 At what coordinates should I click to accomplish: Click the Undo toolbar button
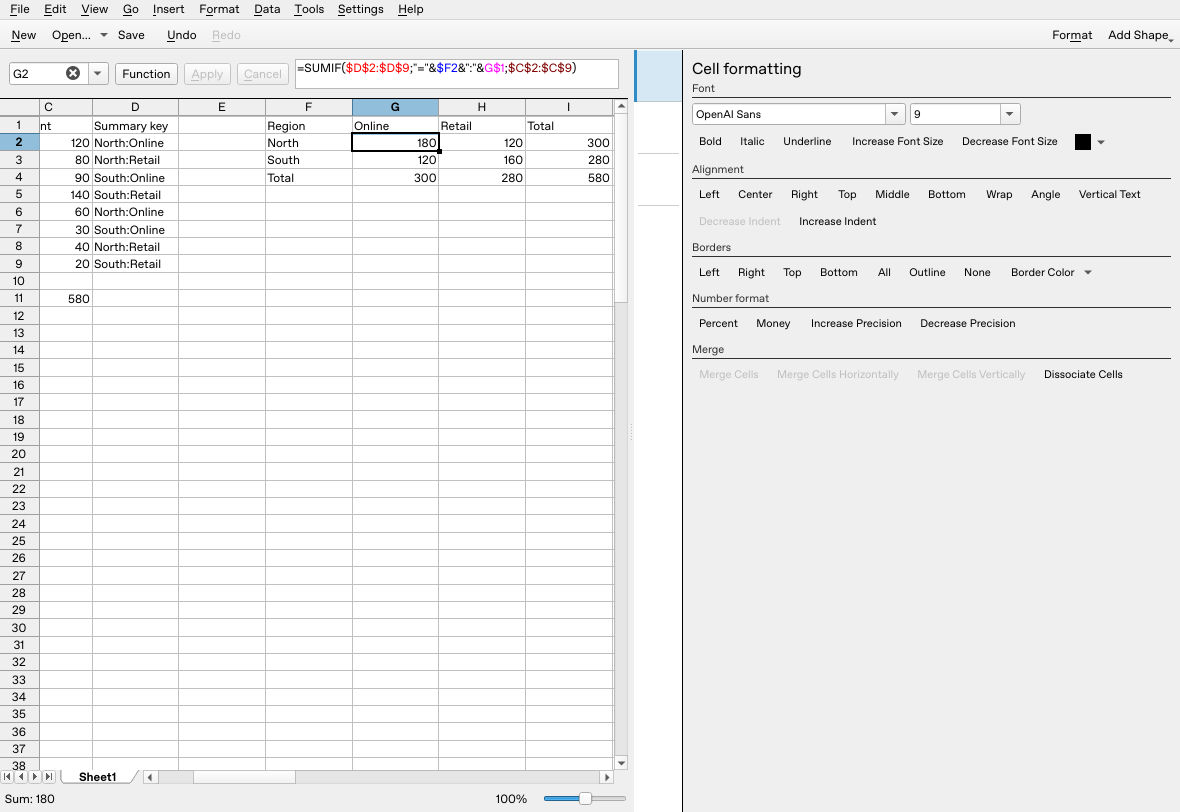coord(181,35)
